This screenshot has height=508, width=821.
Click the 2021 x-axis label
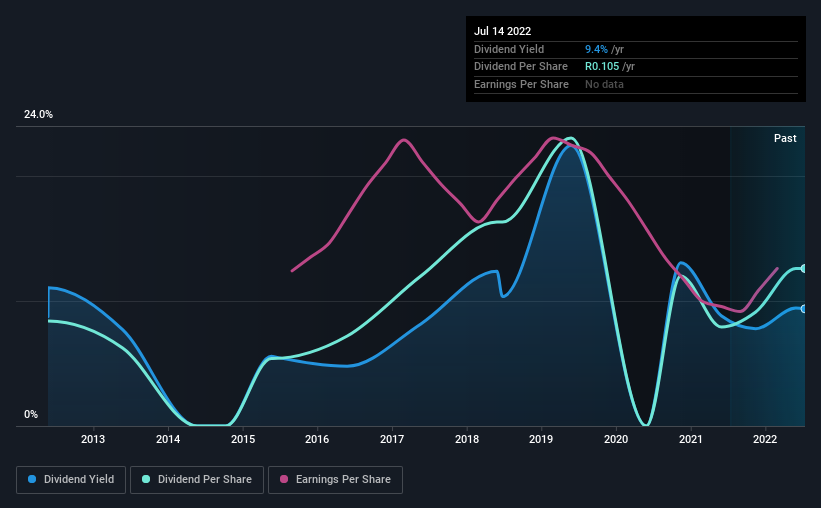click(x=691, y=439)
